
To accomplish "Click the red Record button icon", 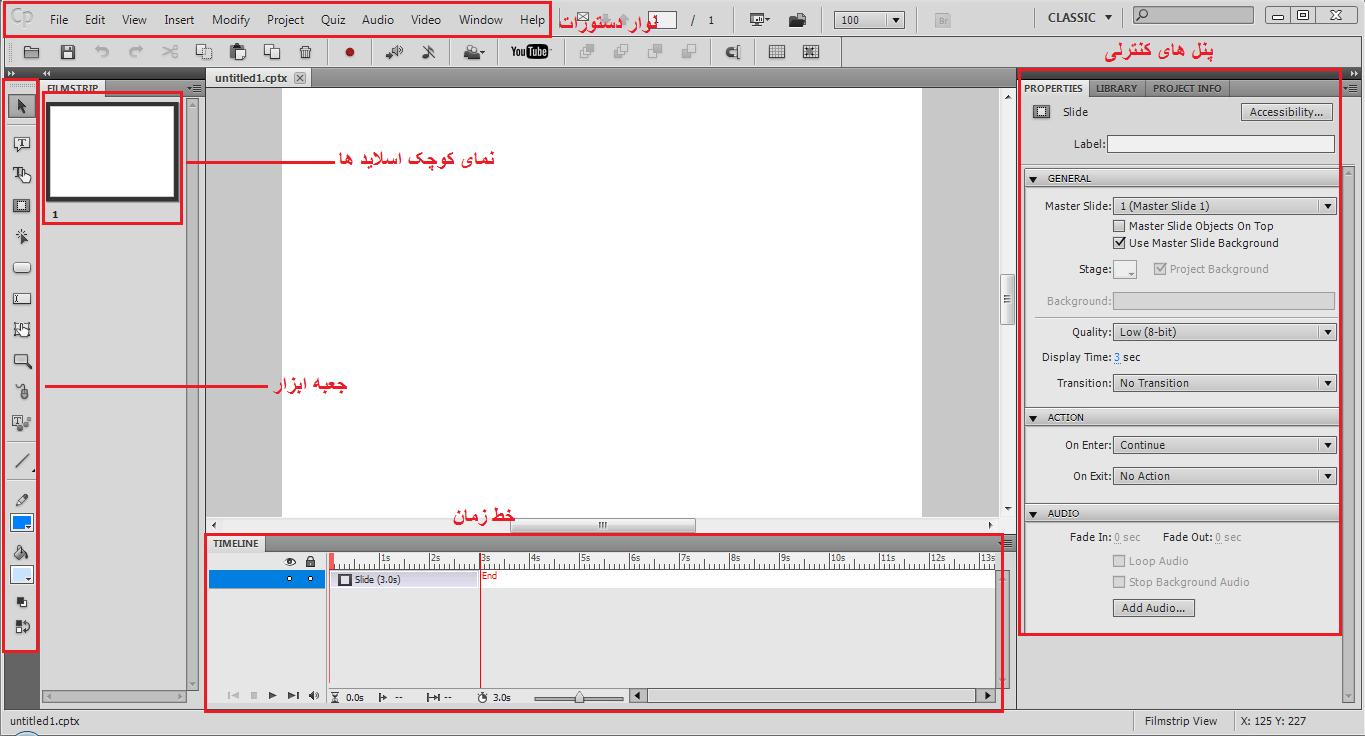I will pyautogui.click(x=350, y=52).
